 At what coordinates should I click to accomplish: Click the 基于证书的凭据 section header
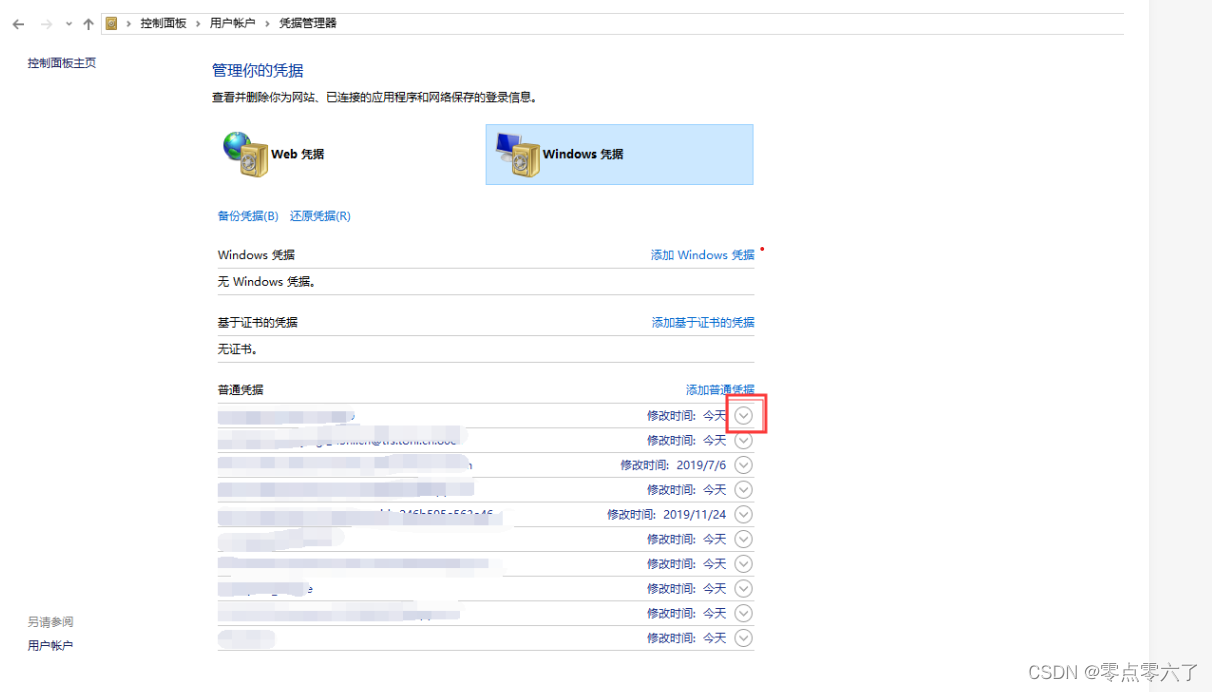click(258, 323)
